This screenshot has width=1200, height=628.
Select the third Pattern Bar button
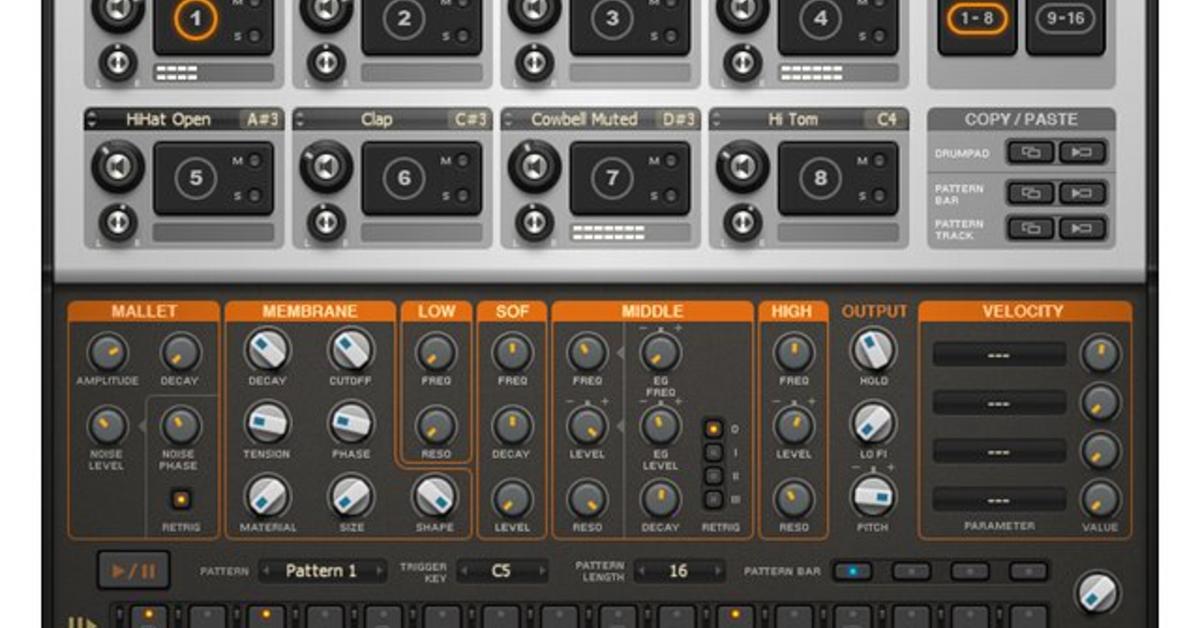[x=970, y=571]
